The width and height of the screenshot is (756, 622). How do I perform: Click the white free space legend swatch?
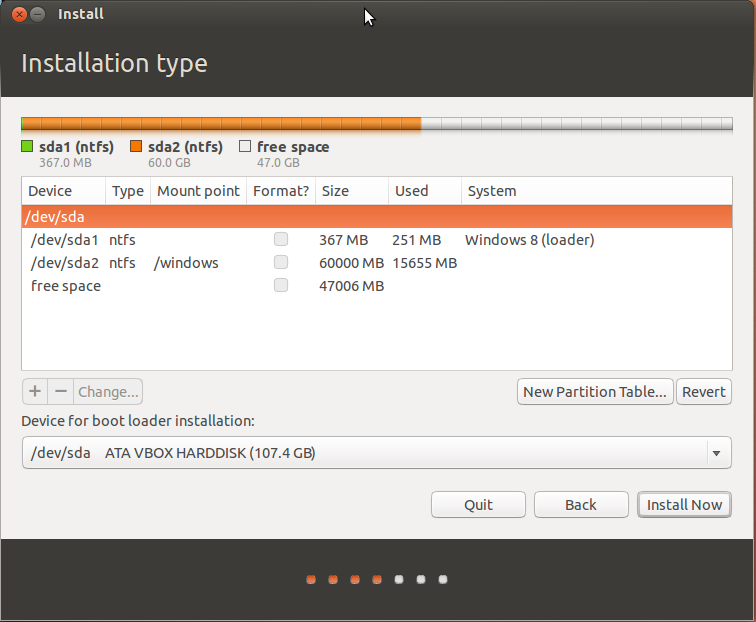(x=245, y=146)
